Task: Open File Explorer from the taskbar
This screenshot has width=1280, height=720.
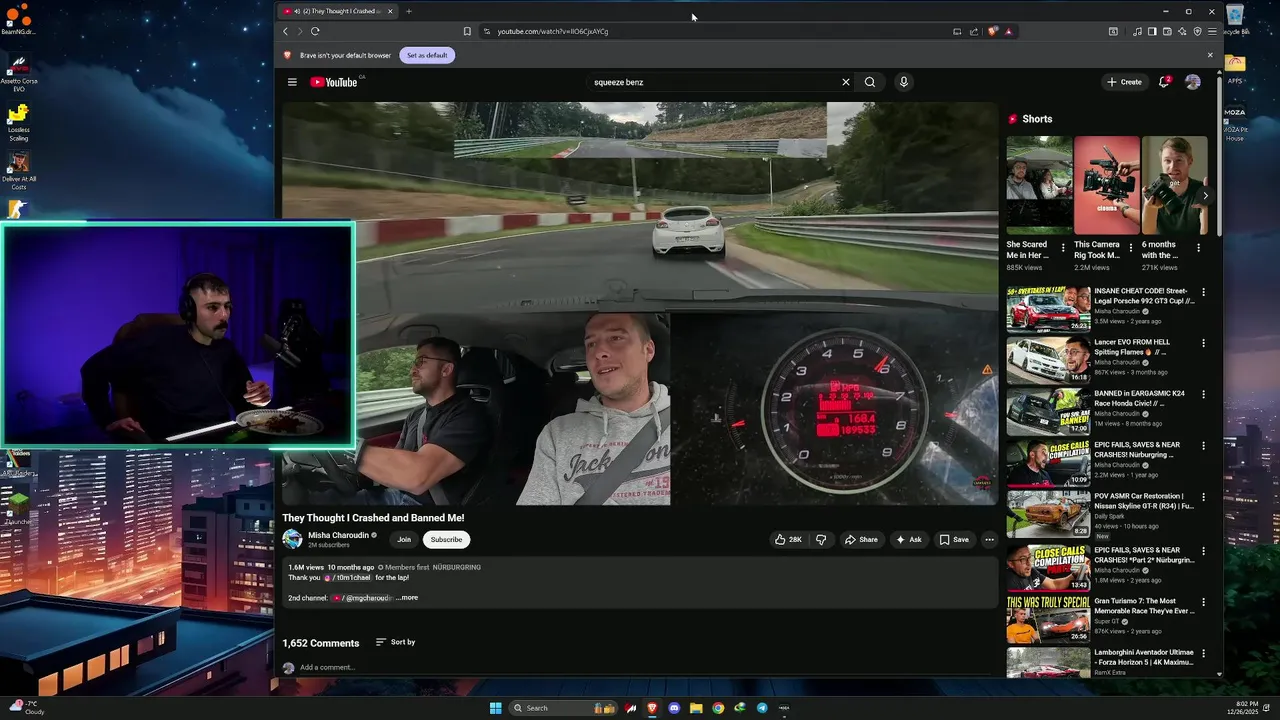Action: (696, 708)
